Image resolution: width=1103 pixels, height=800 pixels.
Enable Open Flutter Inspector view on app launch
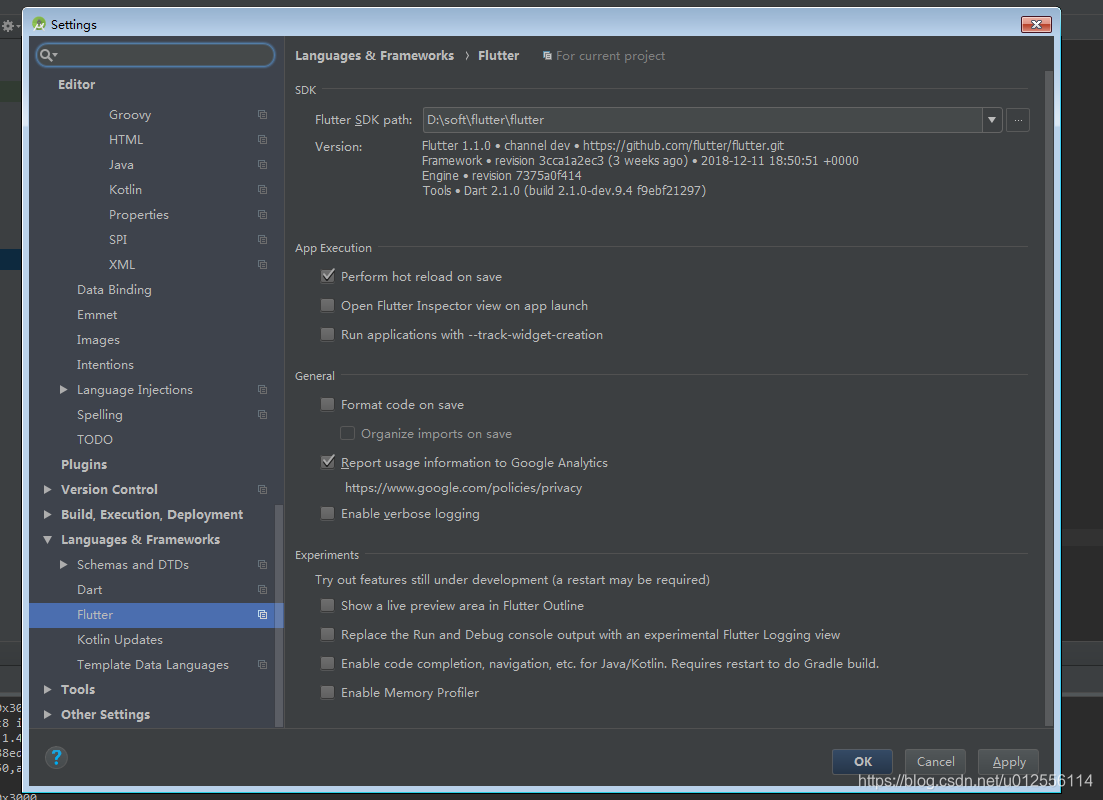[x=328, y=305]
